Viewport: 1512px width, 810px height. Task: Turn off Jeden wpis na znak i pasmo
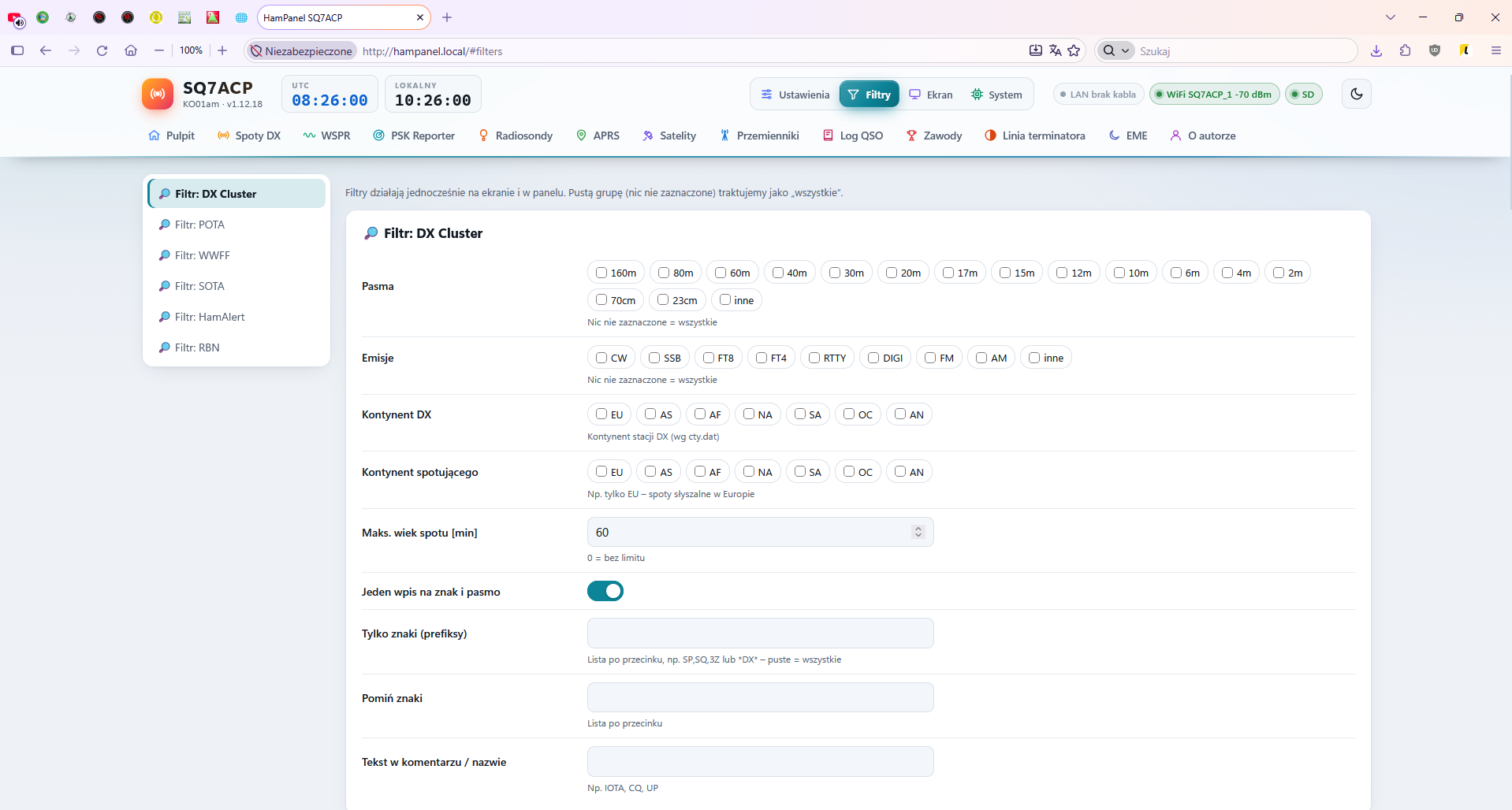click(x=605, y=591)
